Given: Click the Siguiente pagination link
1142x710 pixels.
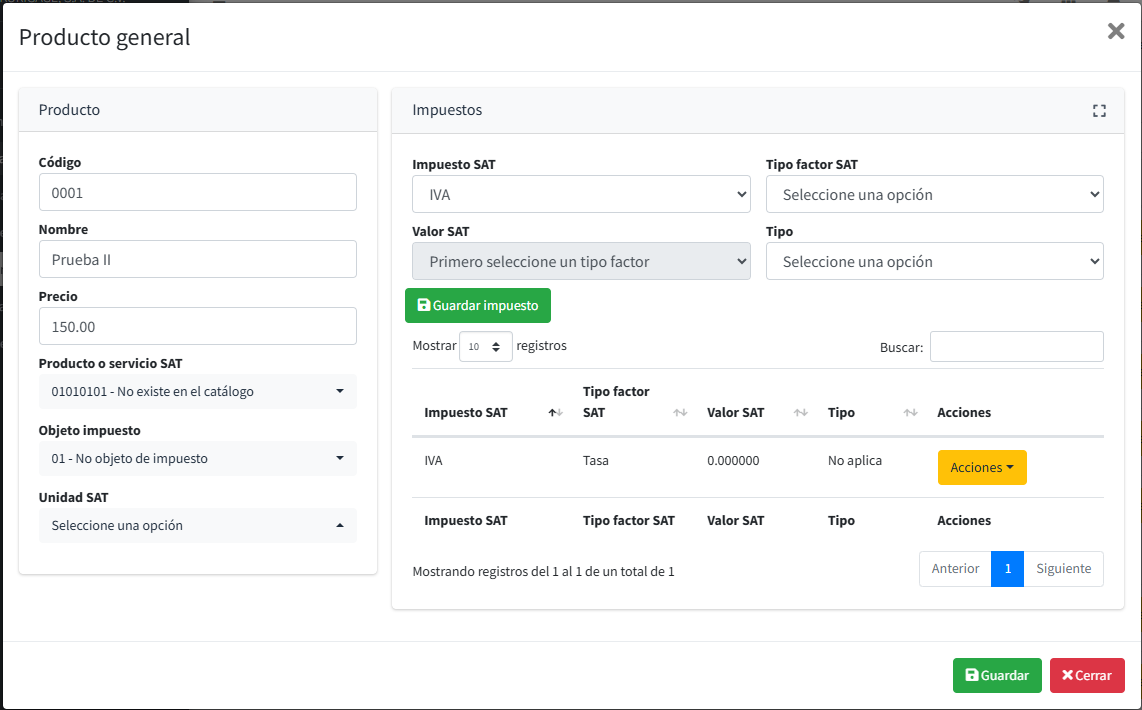Looking at the screenshot, I should click(x=1063, y=568).
